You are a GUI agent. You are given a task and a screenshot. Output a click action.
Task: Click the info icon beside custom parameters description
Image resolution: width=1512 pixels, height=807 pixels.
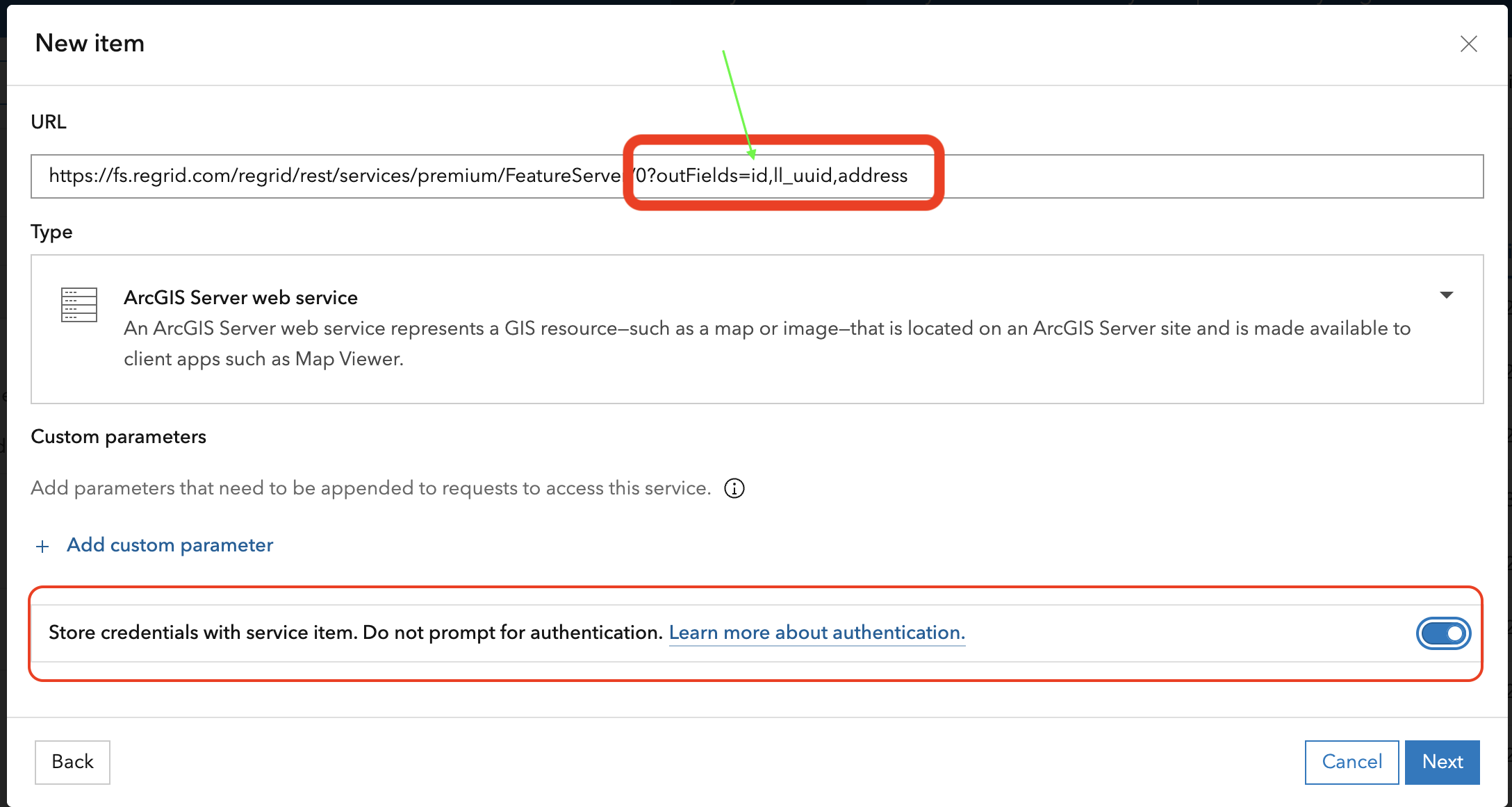[734, 488]
